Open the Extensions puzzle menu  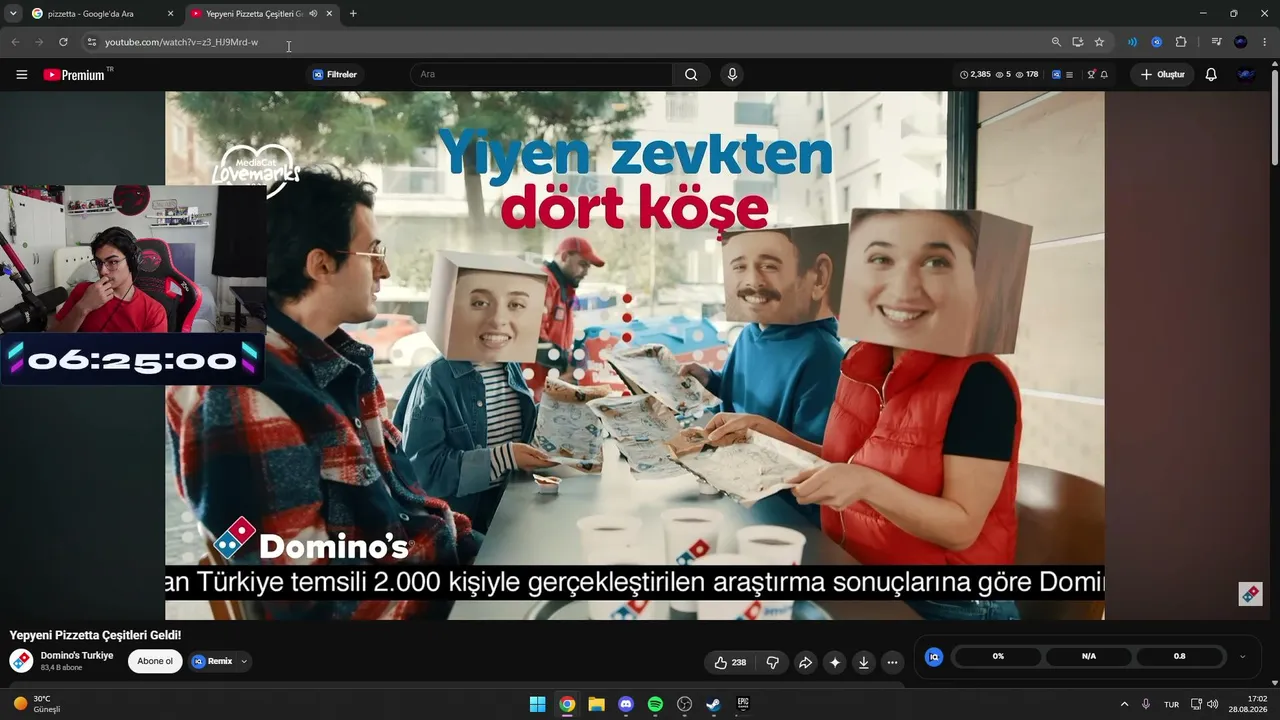[1181, 42]
